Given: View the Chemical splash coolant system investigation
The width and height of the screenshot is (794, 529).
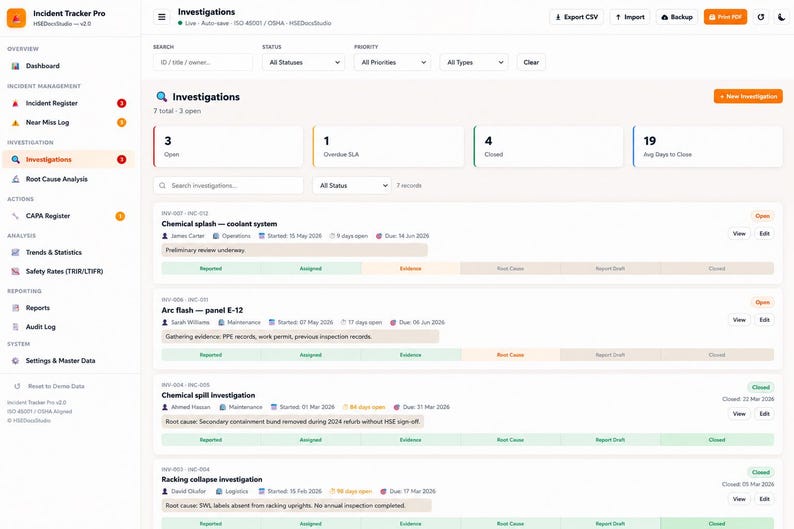Looking at the screenshot, I should [739, 233].
